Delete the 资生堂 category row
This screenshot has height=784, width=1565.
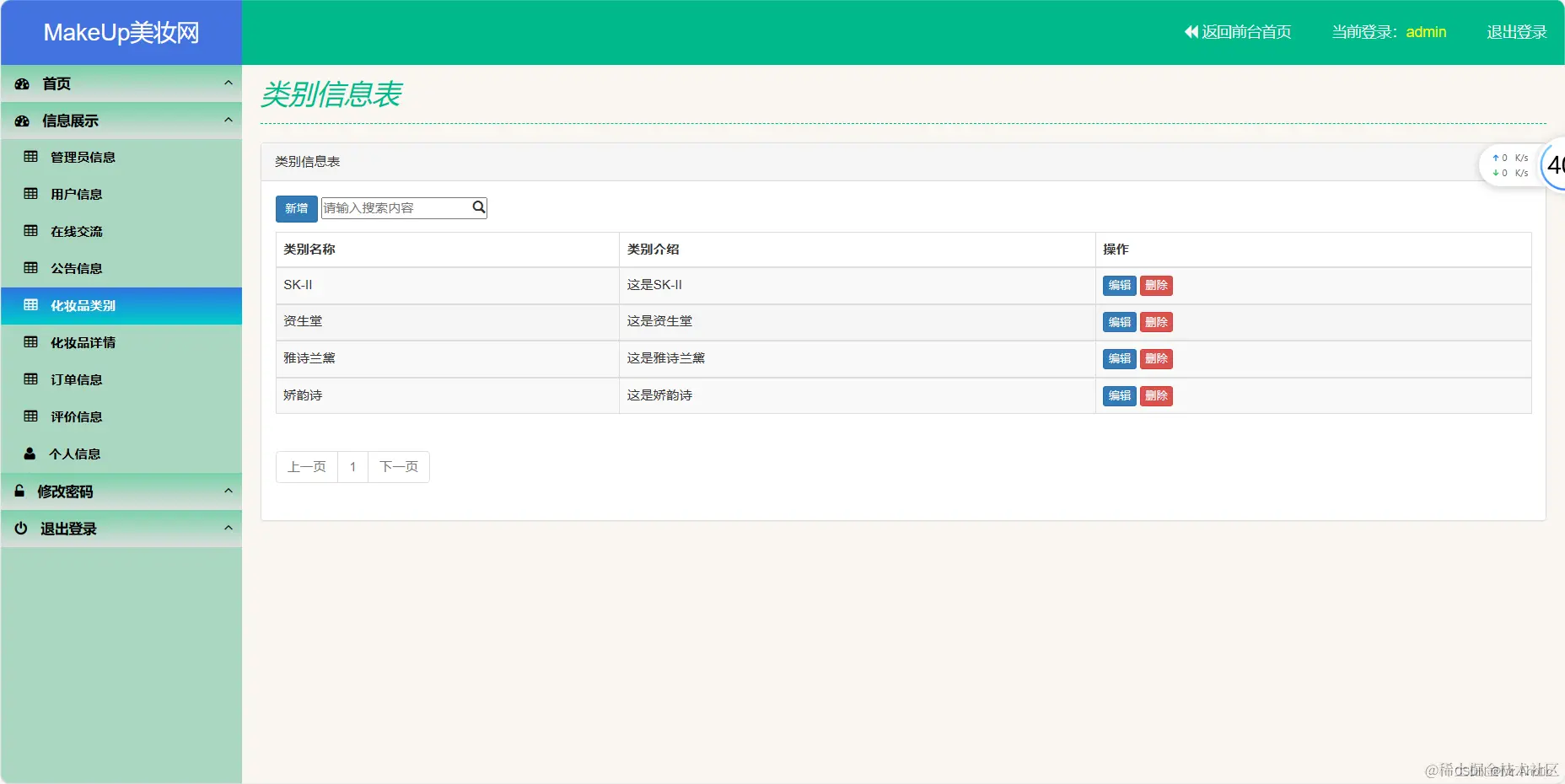tap(1156, 322)
